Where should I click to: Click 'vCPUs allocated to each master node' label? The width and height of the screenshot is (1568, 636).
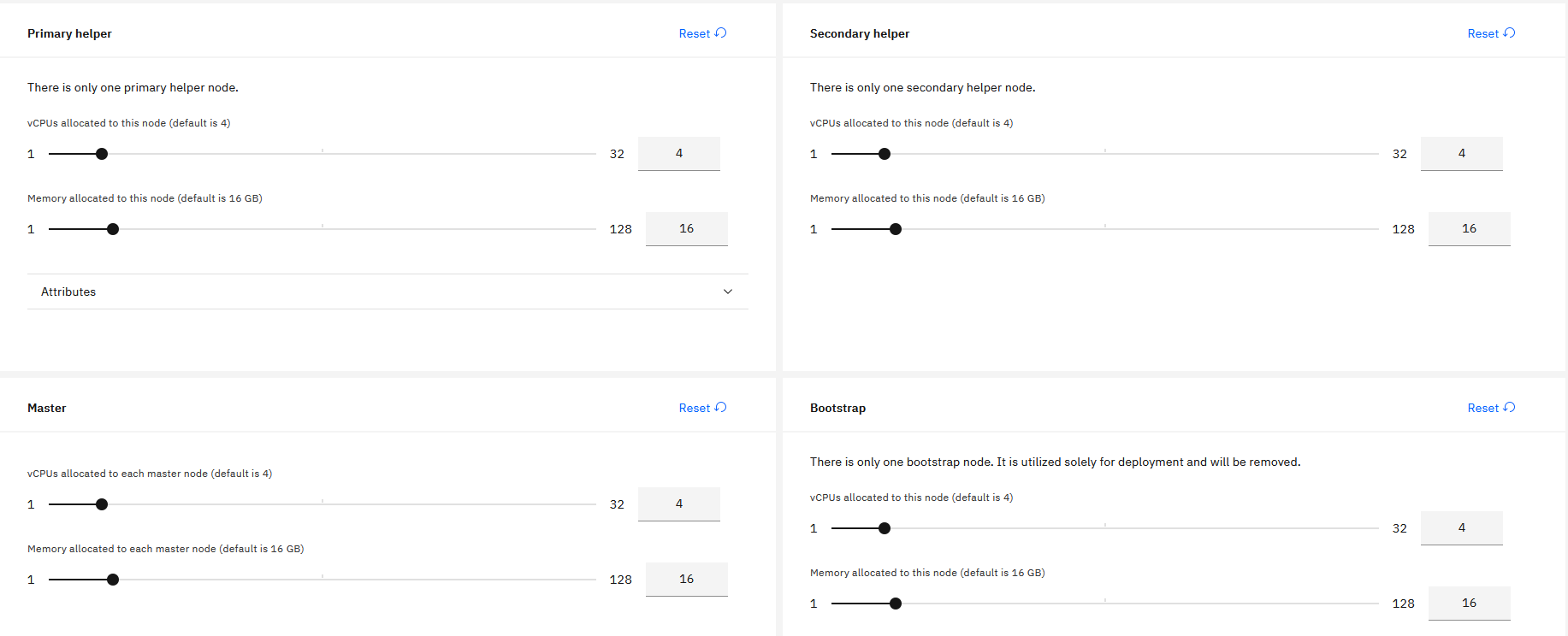[150, 474]
